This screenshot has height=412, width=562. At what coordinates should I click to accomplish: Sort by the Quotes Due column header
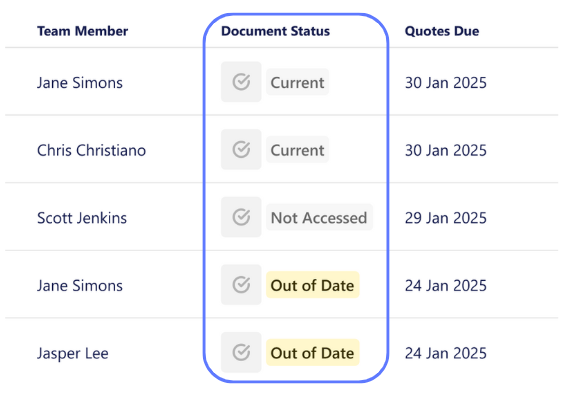click(x=442, y=31)
